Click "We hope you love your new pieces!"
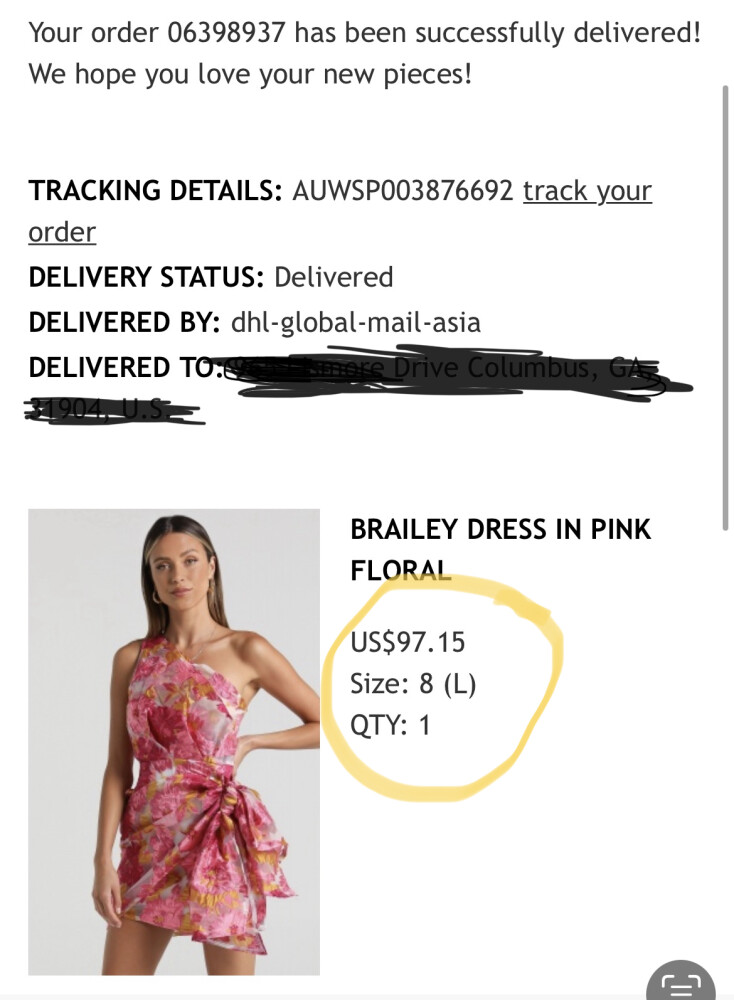The image size is (734, 1000). pyautogui.click(x=250, y=74)
